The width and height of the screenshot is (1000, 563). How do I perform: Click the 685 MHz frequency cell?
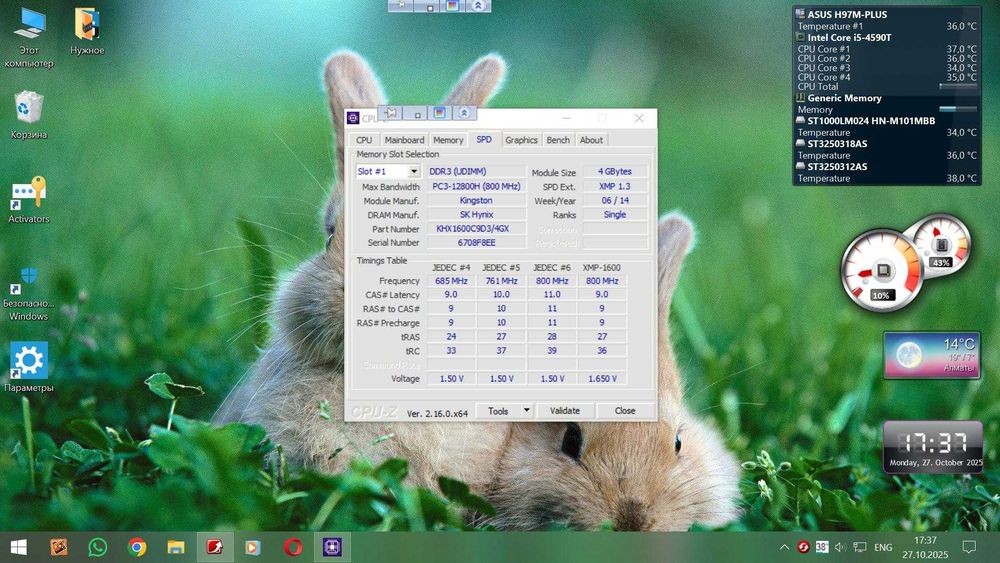coord(451,281)
